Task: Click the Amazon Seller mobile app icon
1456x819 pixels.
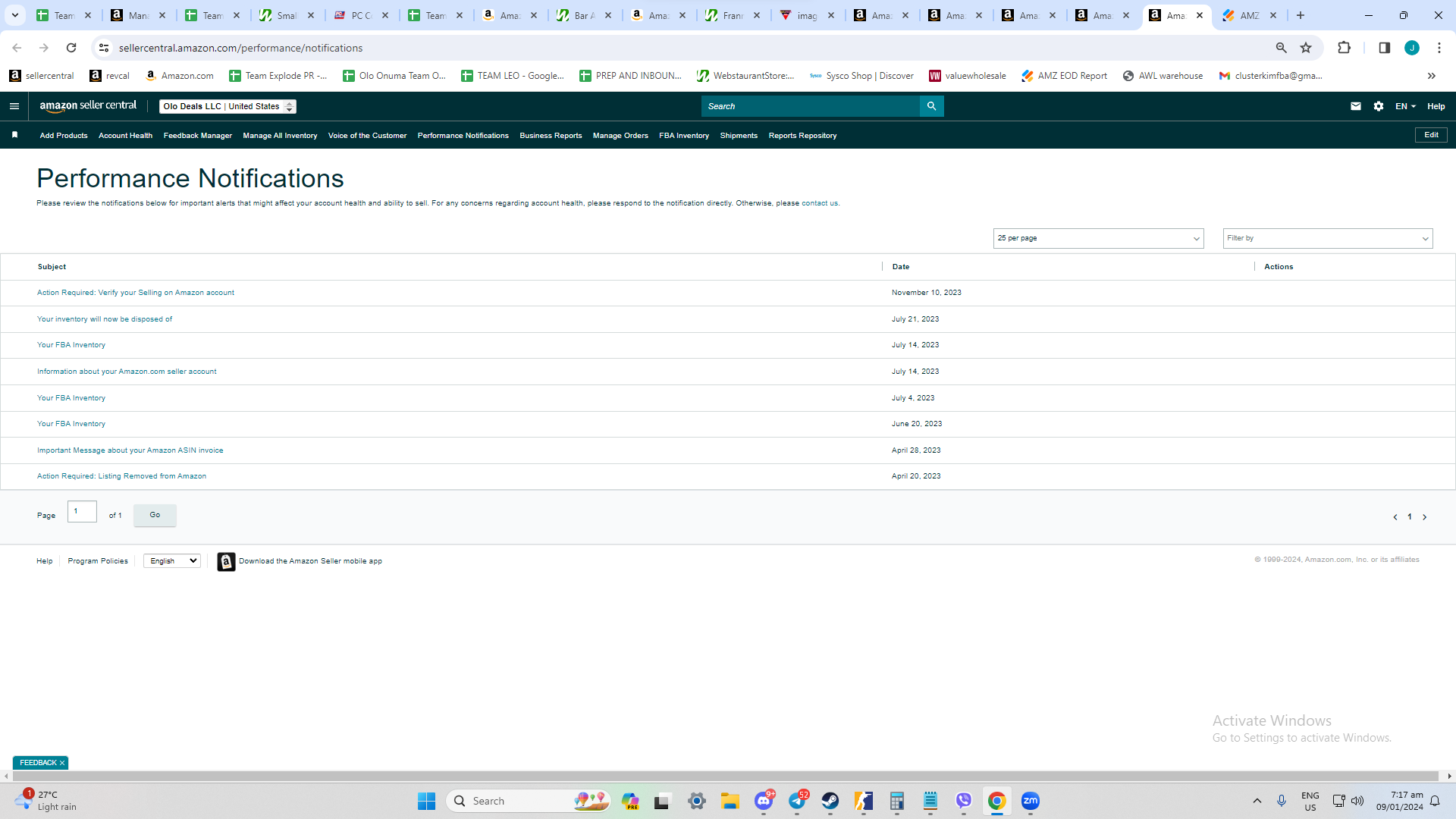Action: (226, 561)
